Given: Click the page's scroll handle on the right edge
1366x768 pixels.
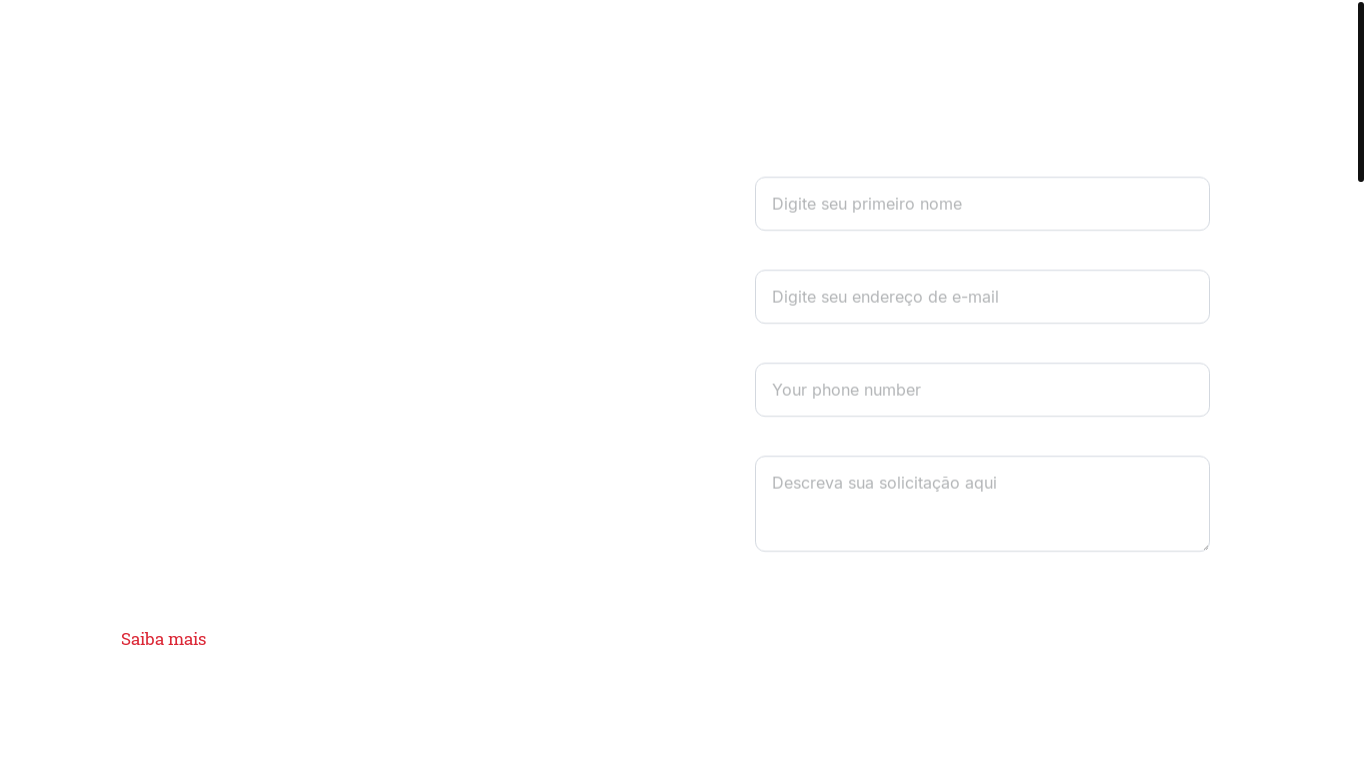Looking at the screenshot, I should coord(1360,92).
